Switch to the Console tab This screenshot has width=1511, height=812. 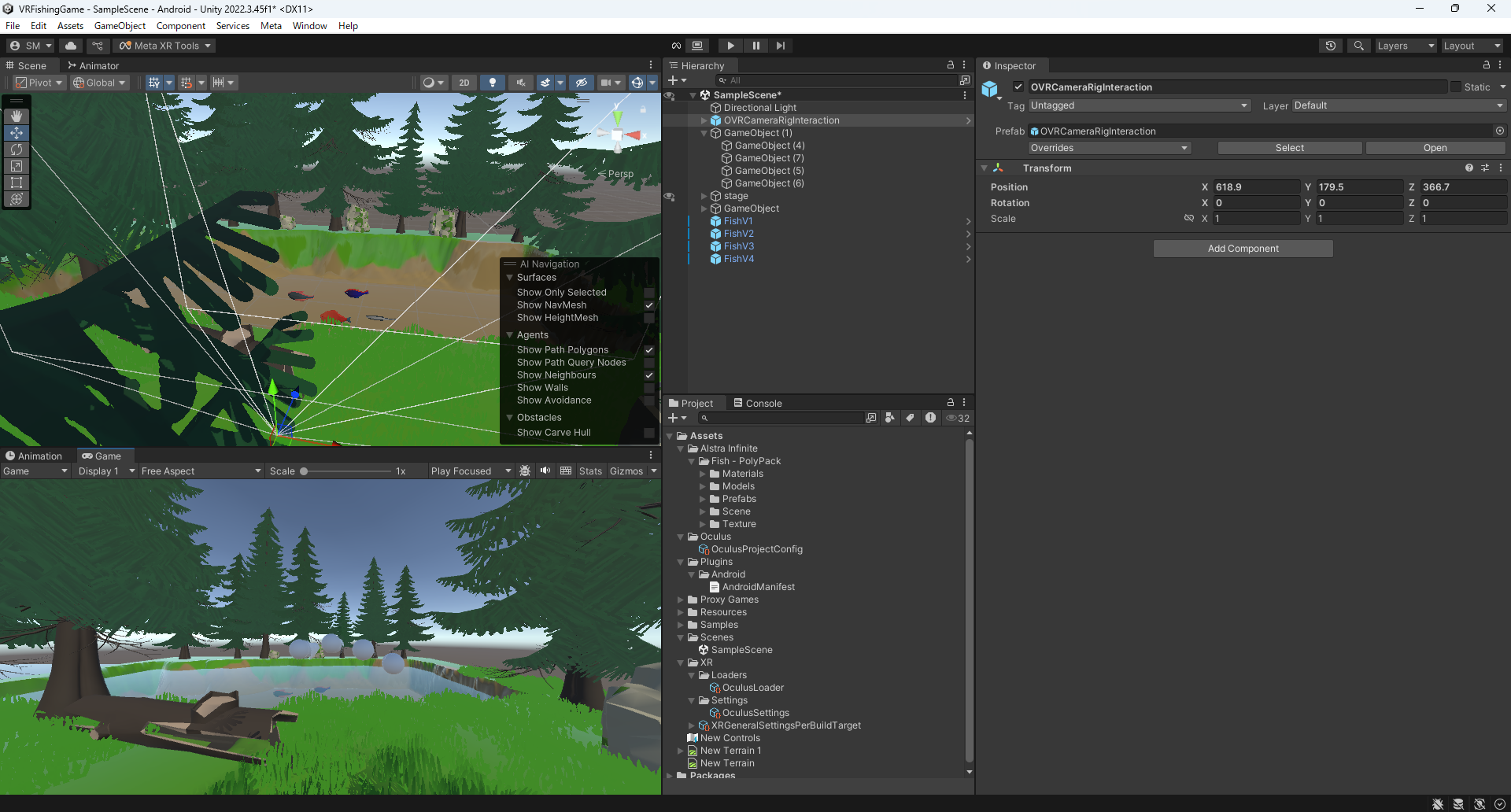757,403
